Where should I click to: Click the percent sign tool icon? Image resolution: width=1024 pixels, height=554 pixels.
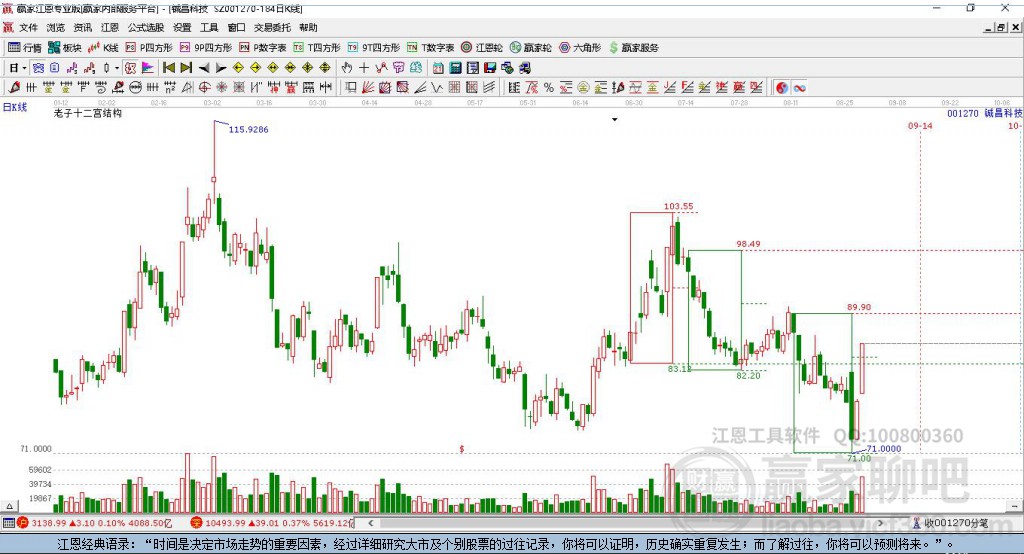tap(549, 88)
